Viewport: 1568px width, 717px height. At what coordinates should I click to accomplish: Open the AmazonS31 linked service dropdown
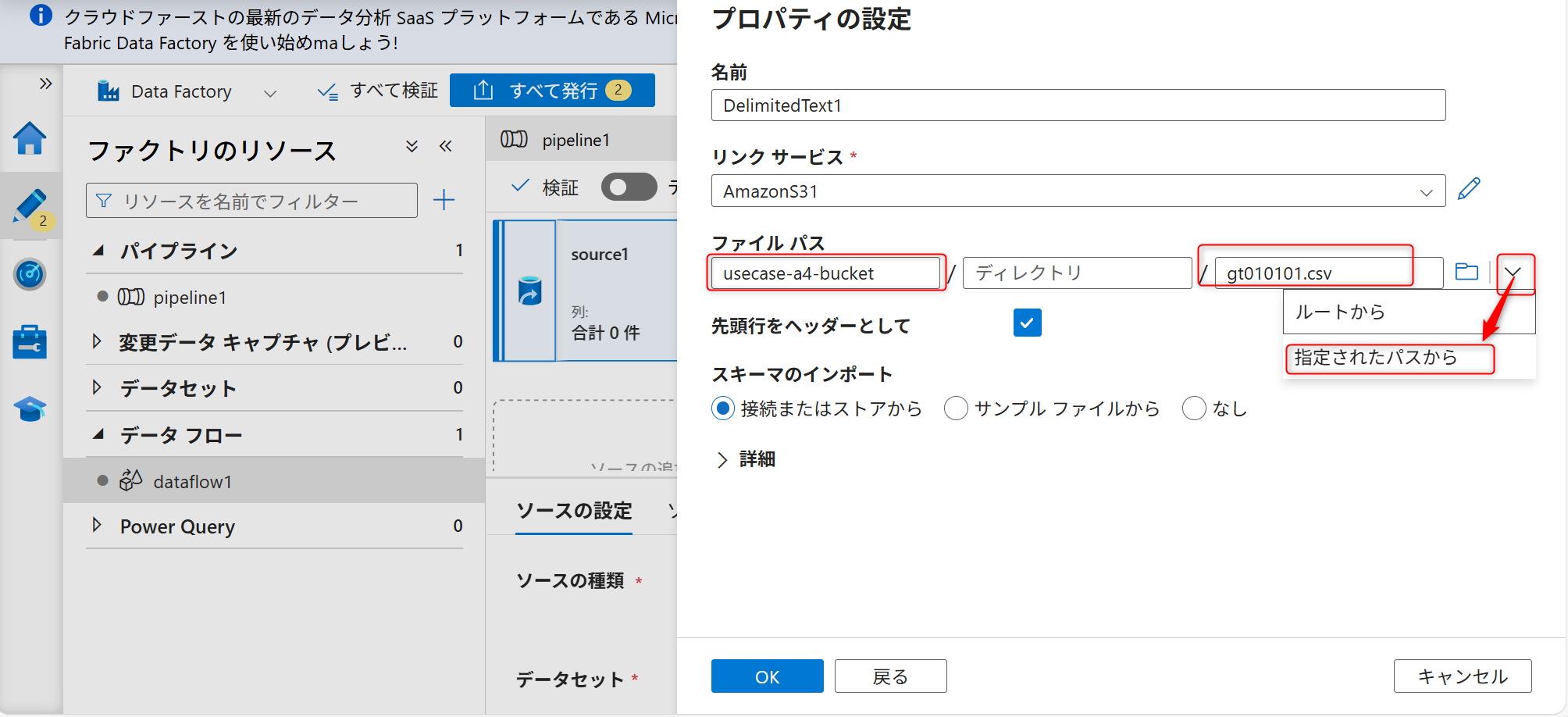pyautogui.click(x=1429, y=191)
